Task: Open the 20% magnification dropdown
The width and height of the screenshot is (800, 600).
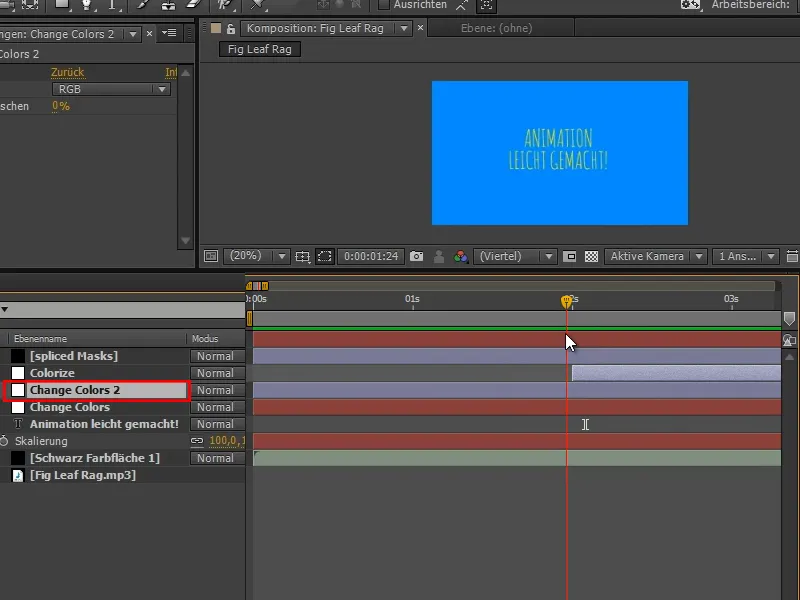Action: coord(256,256)
